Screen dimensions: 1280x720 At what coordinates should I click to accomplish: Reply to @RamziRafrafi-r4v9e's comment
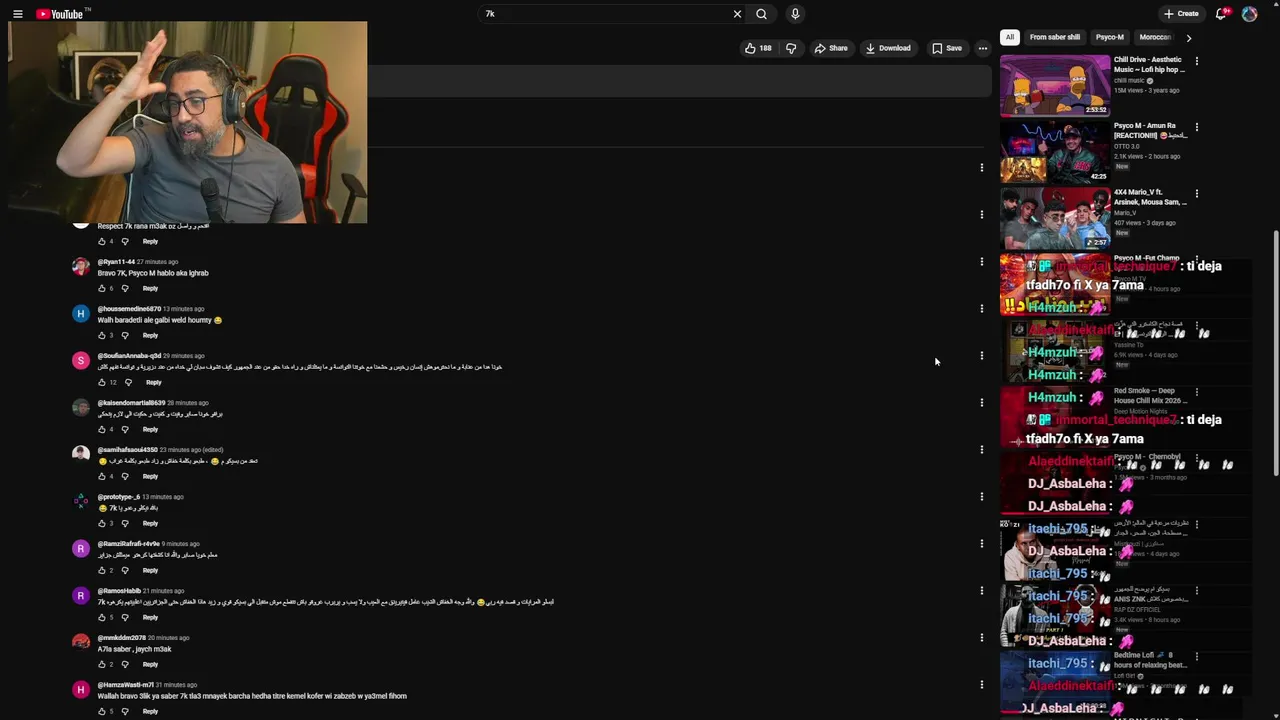(150, 570)
